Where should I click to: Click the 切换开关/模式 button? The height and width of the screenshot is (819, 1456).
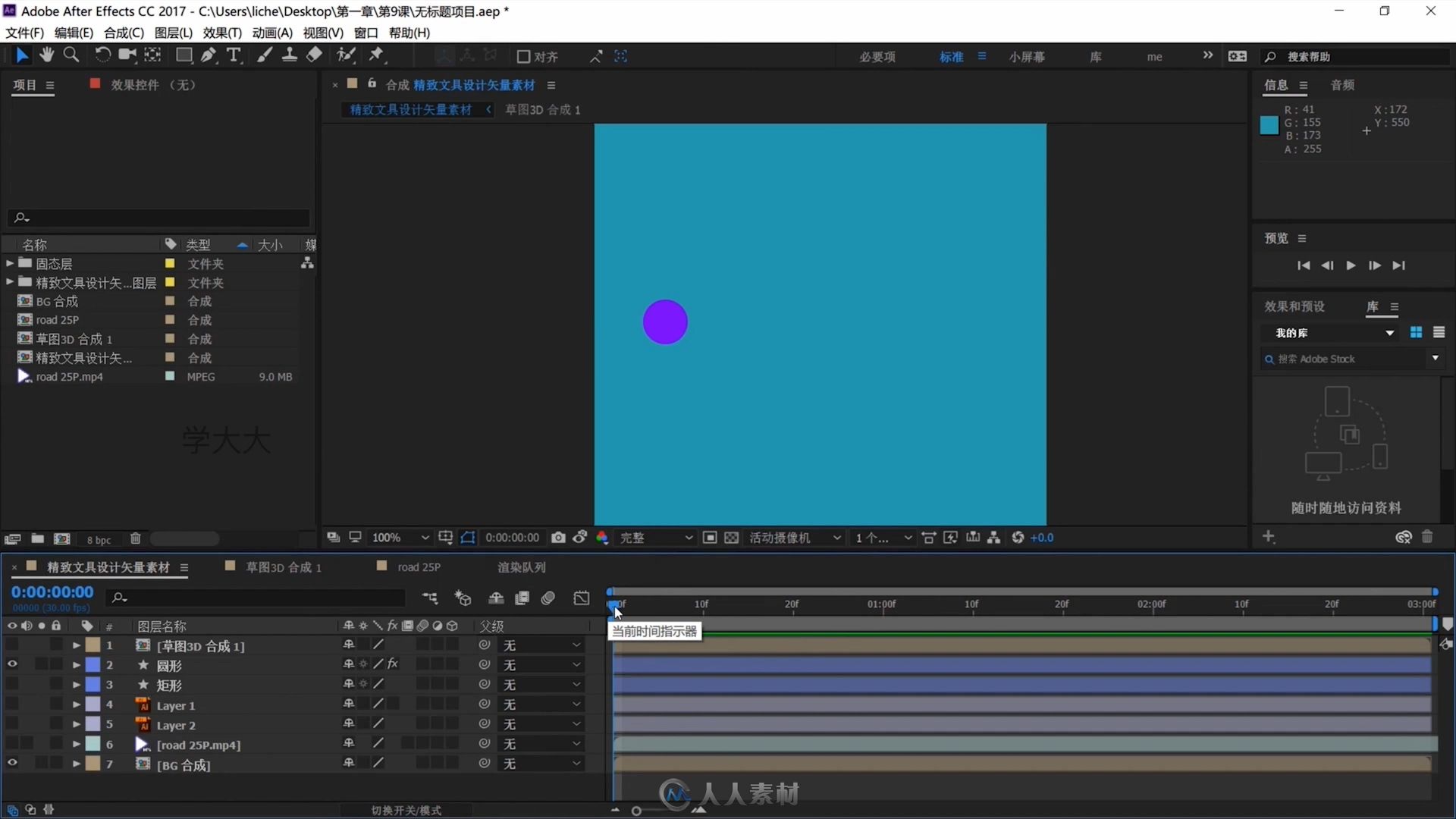pyautogui.click(x=406, y=810)
